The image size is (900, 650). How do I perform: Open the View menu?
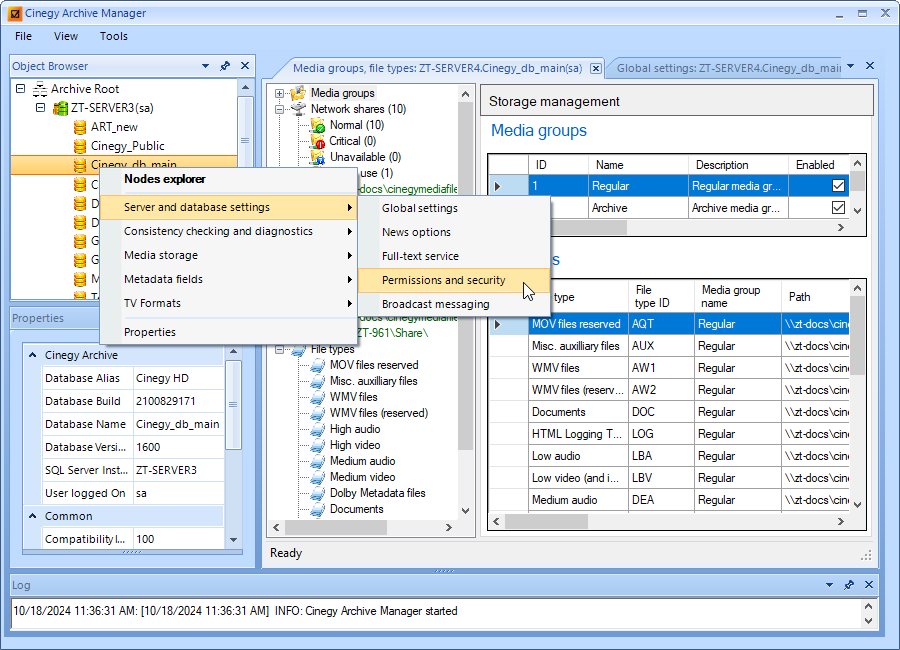(66, 36)
